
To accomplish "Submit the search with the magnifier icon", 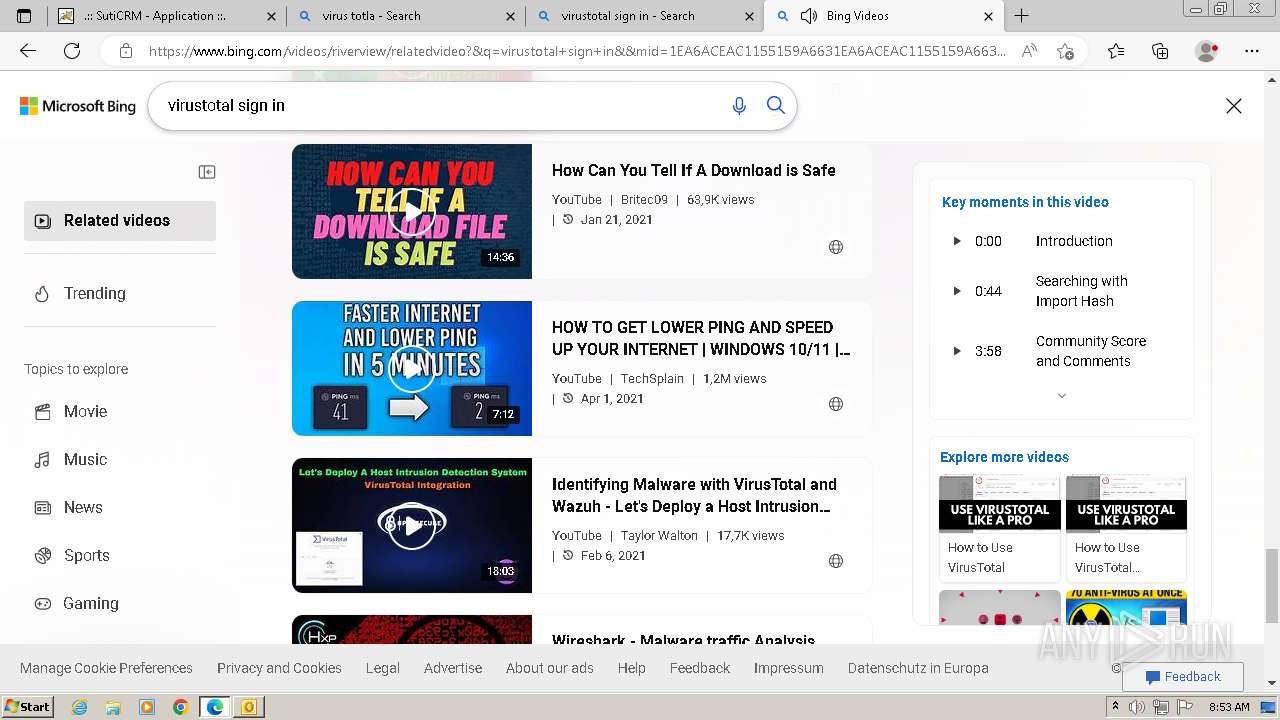I will [x=776, y=105].
